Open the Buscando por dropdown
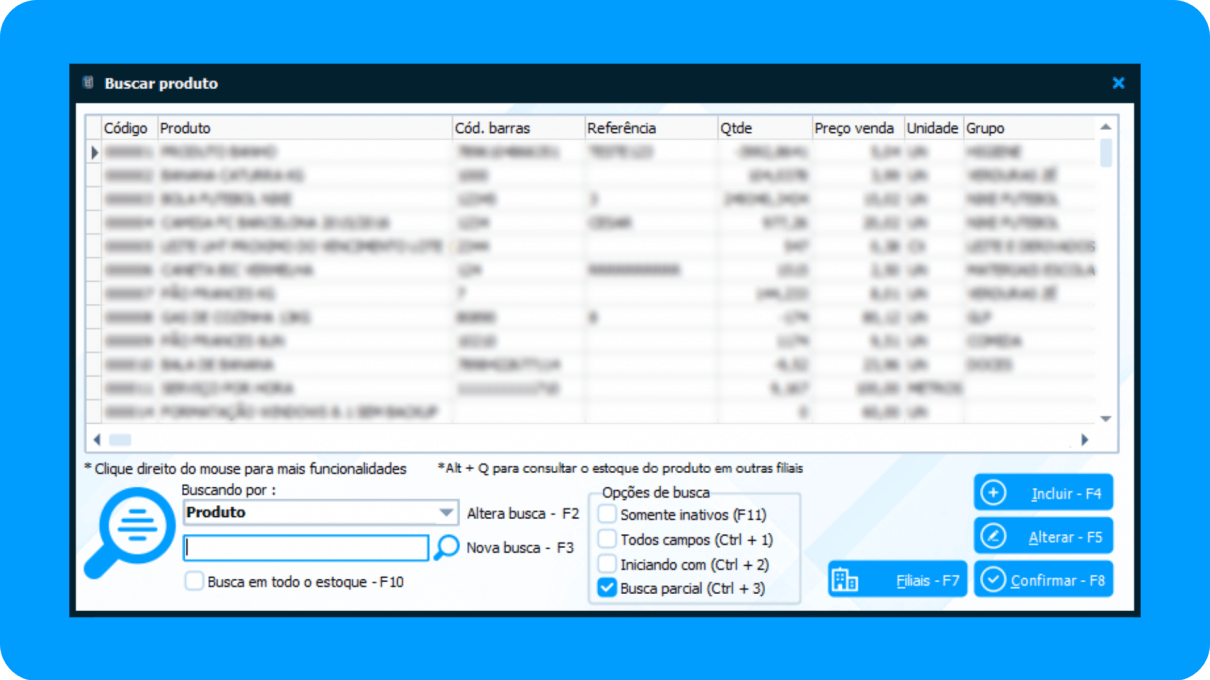Screen dimensions: 1210x680 click(x=446, y=512)
